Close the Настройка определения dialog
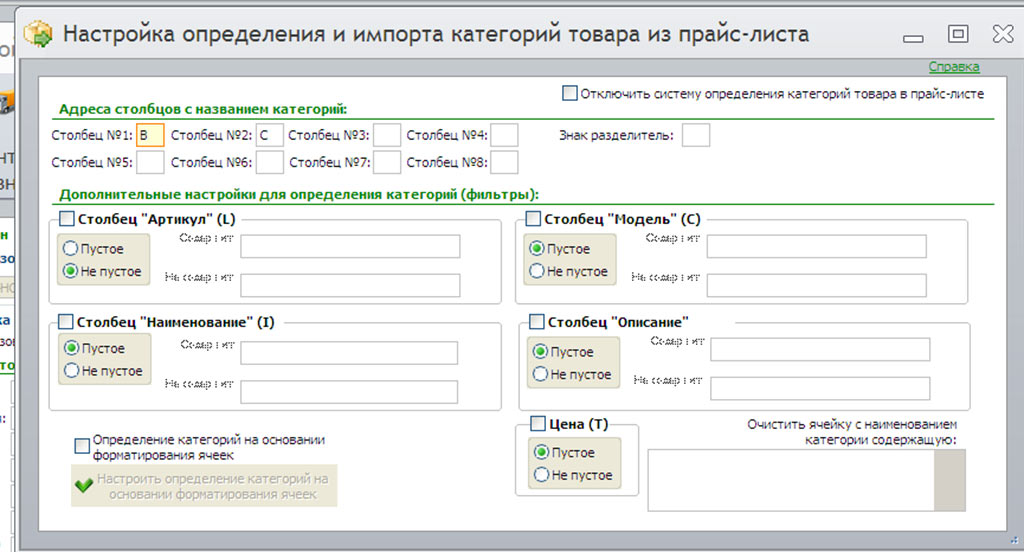Screen dimensions: 1024x552 tap(1002, 33)
